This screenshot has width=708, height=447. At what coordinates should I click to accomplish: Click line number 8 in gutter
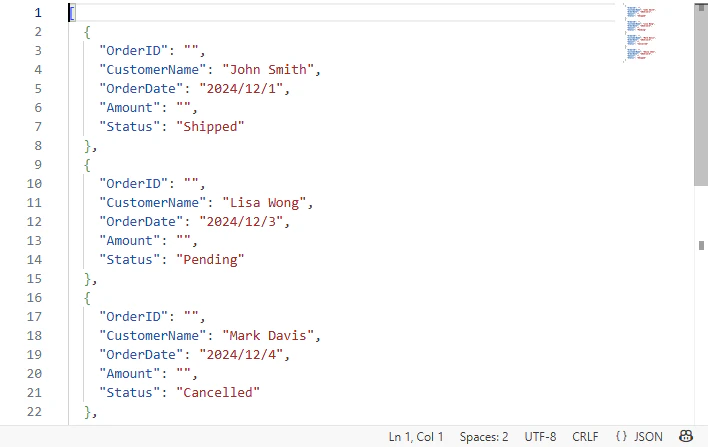[x=38, y=145]
